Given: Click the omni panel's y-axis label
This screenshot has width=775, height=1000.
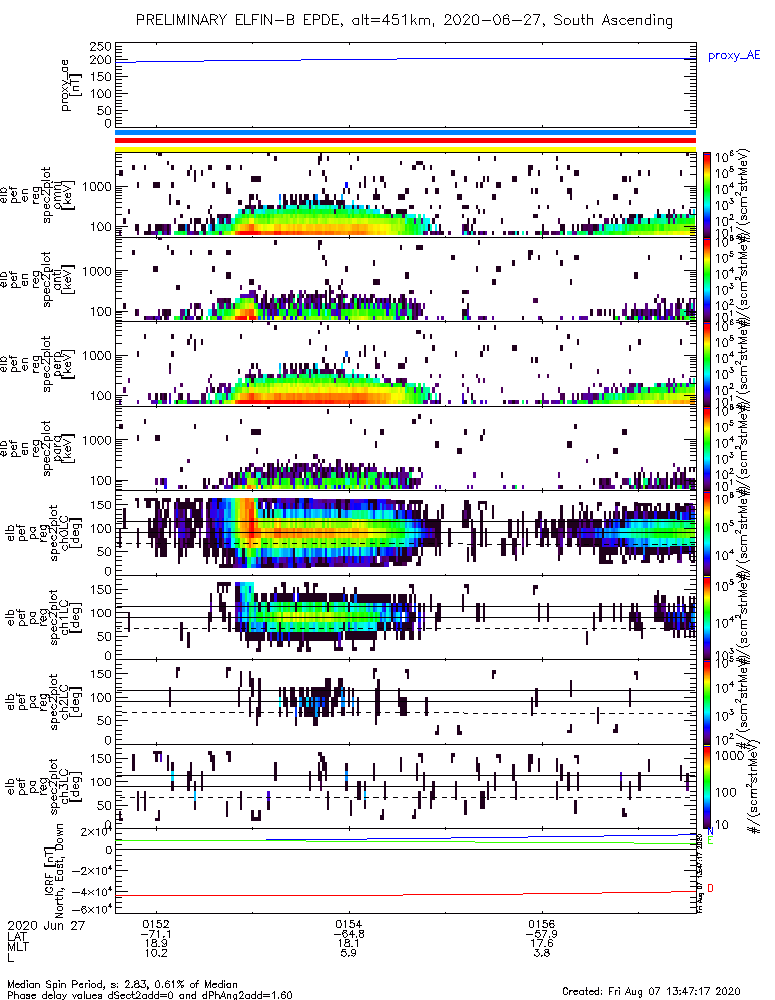Looking at the screenshot, I should 38,195.
